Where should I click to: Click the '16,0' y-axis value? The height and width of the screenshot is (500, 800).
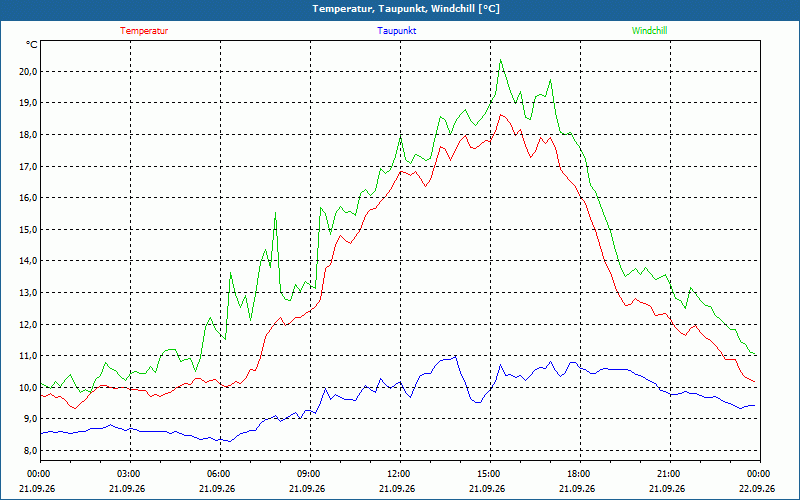(x=29, y=198)
